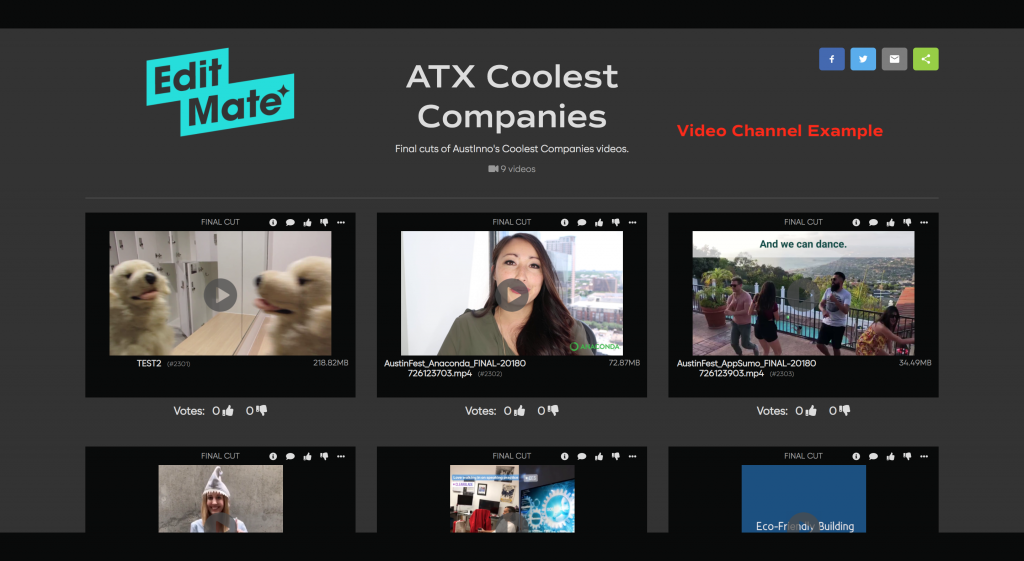Click the 9 videos count
The image size is (1024, 561).
click(512, 168)
